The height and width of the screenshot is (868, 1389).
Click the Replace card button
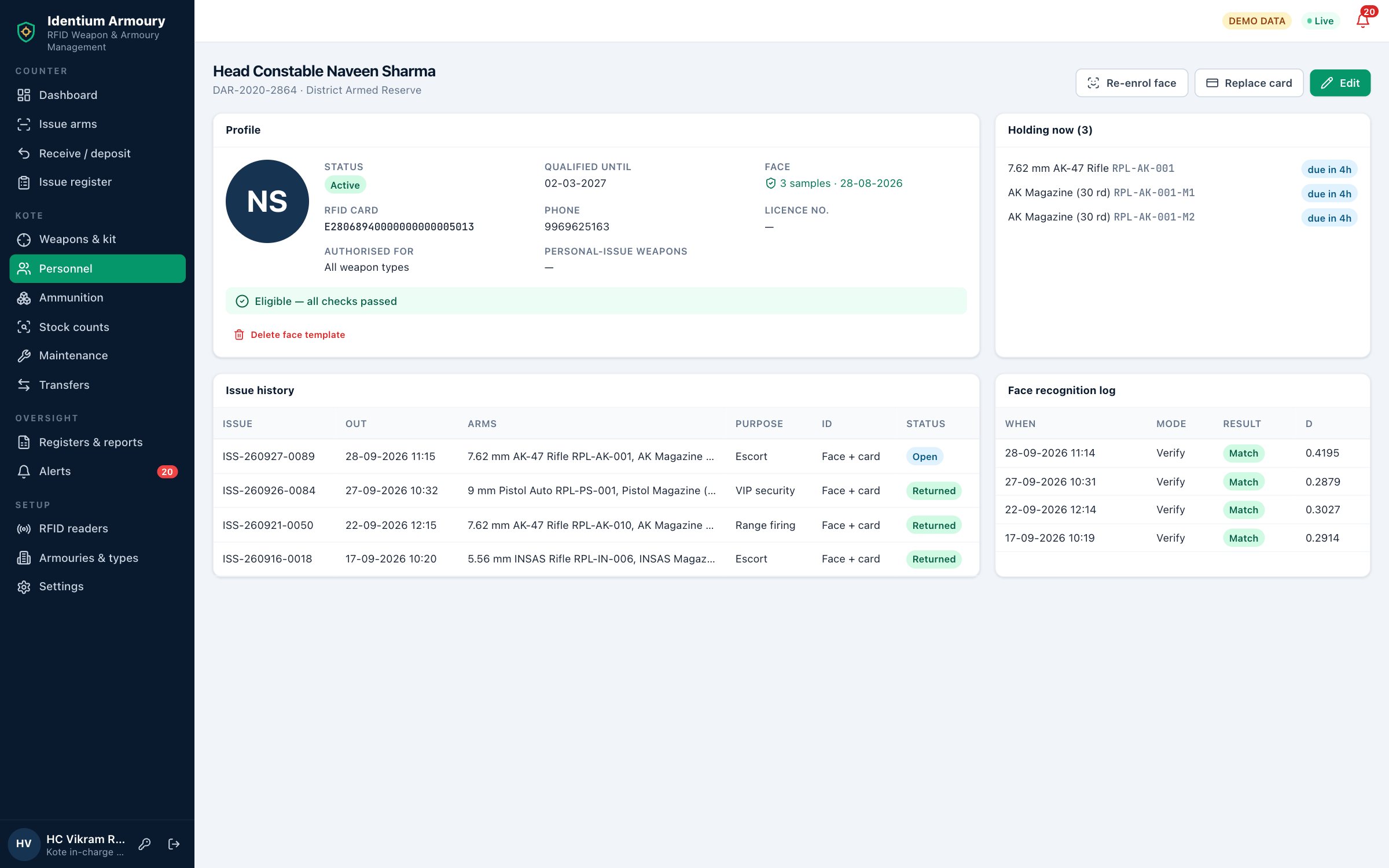(x=1249, y=83)
